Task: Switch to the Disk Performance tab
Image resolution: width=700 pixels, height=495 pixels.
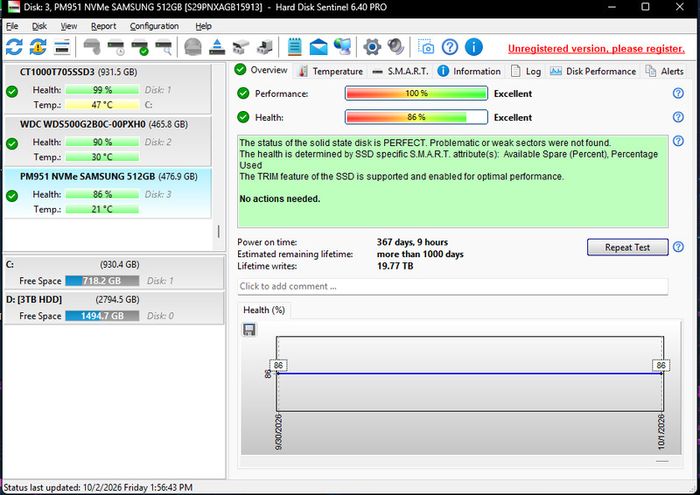Action: click(593, 71)
